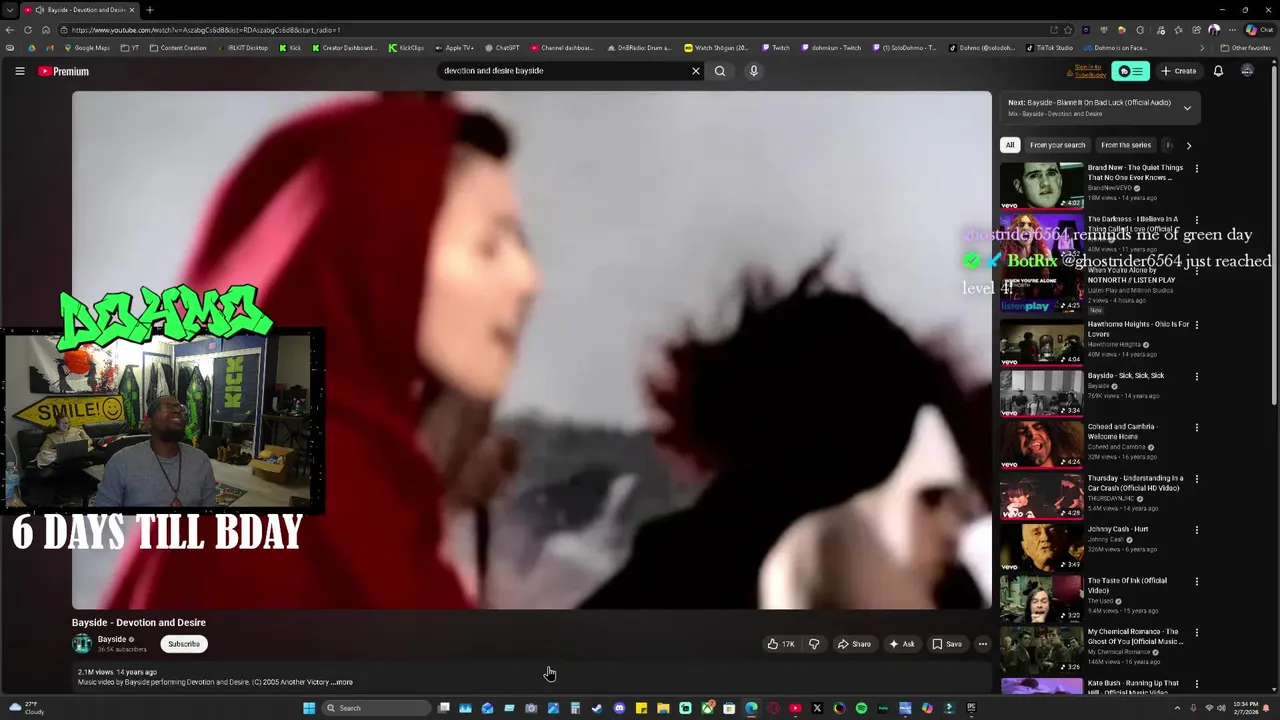Click the search field containing 'devotion and desire bayside'
1280x720 pixels.
[x=565, y=71]
